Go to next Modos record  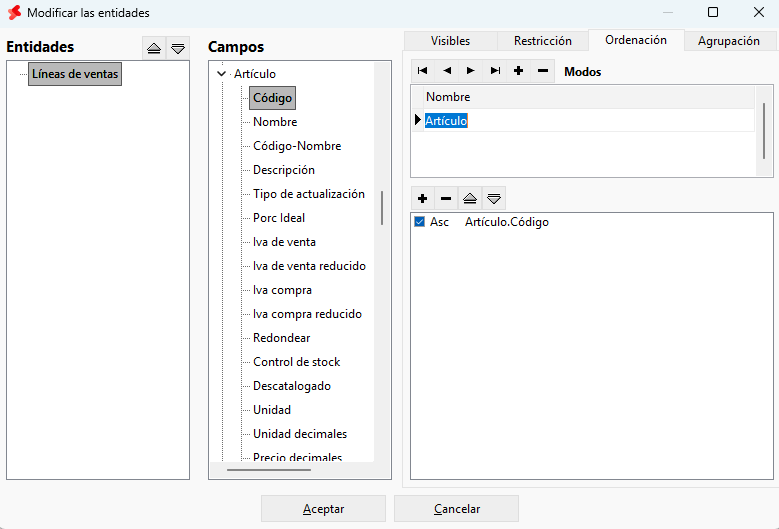tap(470, 71)
